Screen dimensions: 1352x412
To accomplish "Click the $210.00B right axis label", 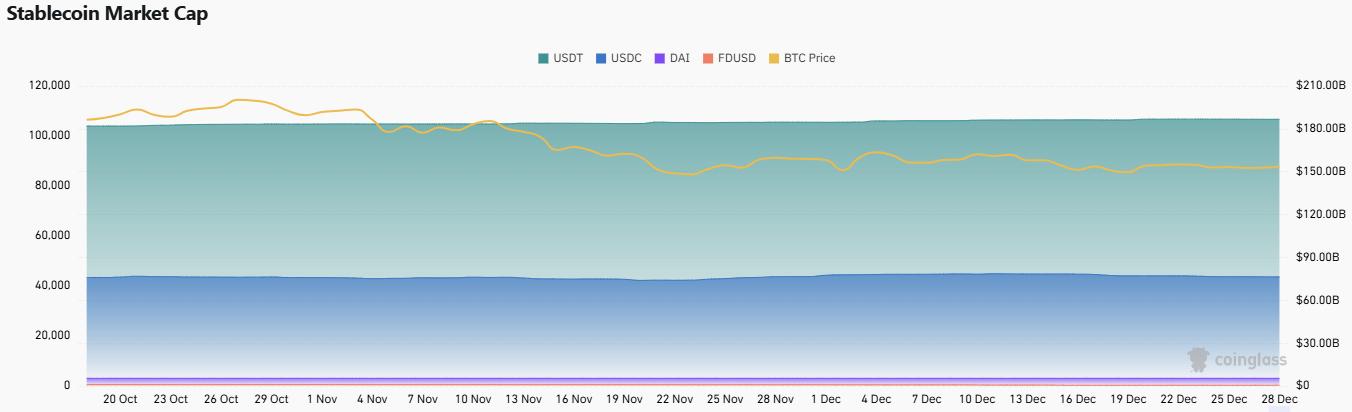I will click(1319, 85).
